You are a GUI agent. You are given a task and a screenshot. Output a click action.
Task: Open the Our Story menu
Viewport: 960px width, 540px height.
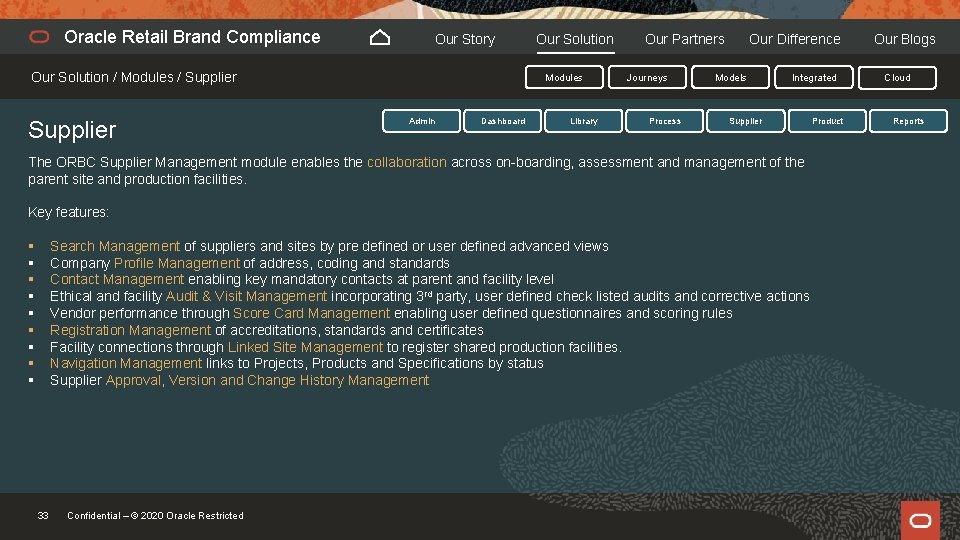[x=465, y=39]
